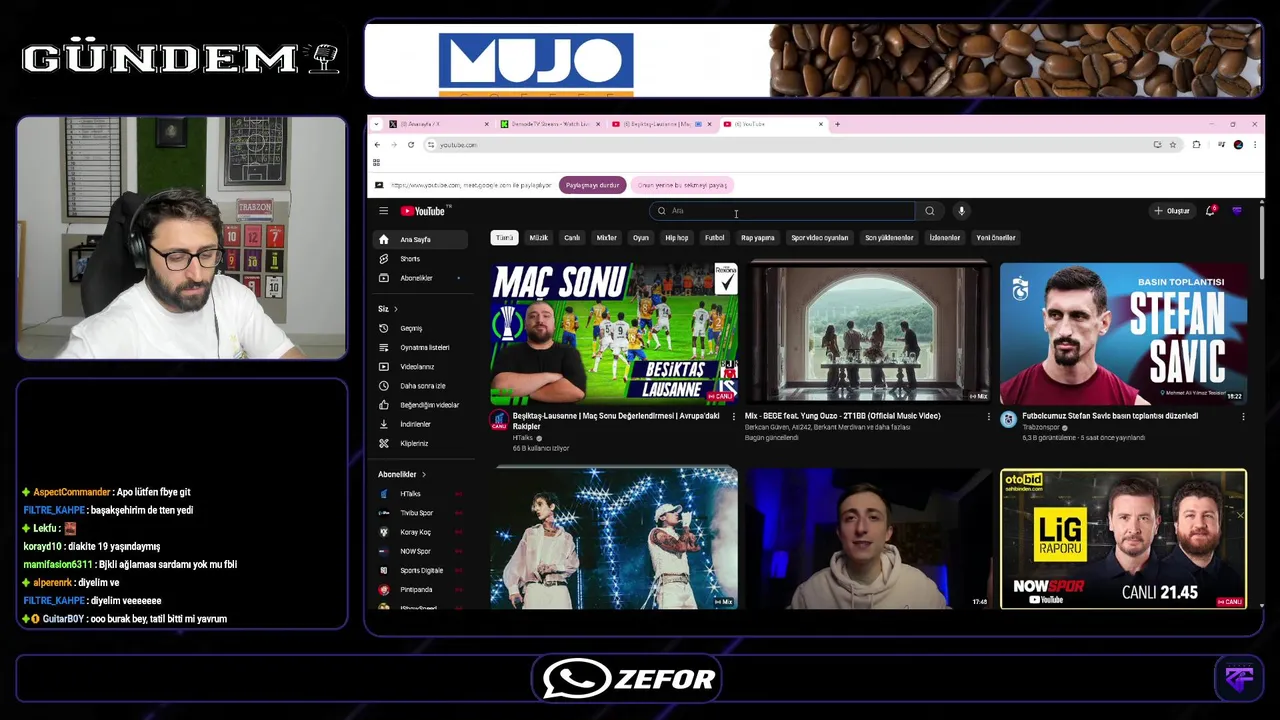Select the Son yüklenenler chip
The height and width of the screenshot is (720, 1280).
pos(889,238)
